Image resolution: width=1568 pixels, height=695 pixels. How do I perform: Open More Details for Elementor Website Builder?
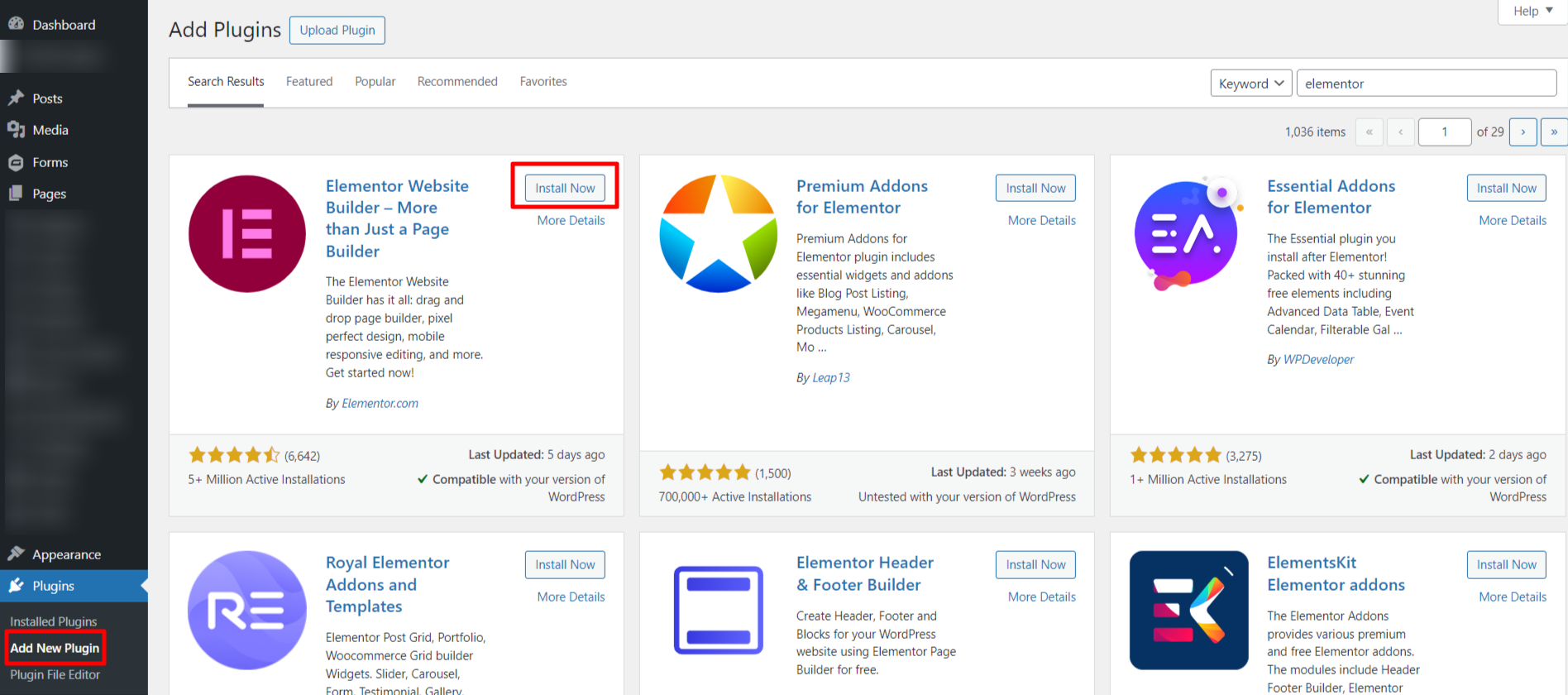[x=571, y=220]
